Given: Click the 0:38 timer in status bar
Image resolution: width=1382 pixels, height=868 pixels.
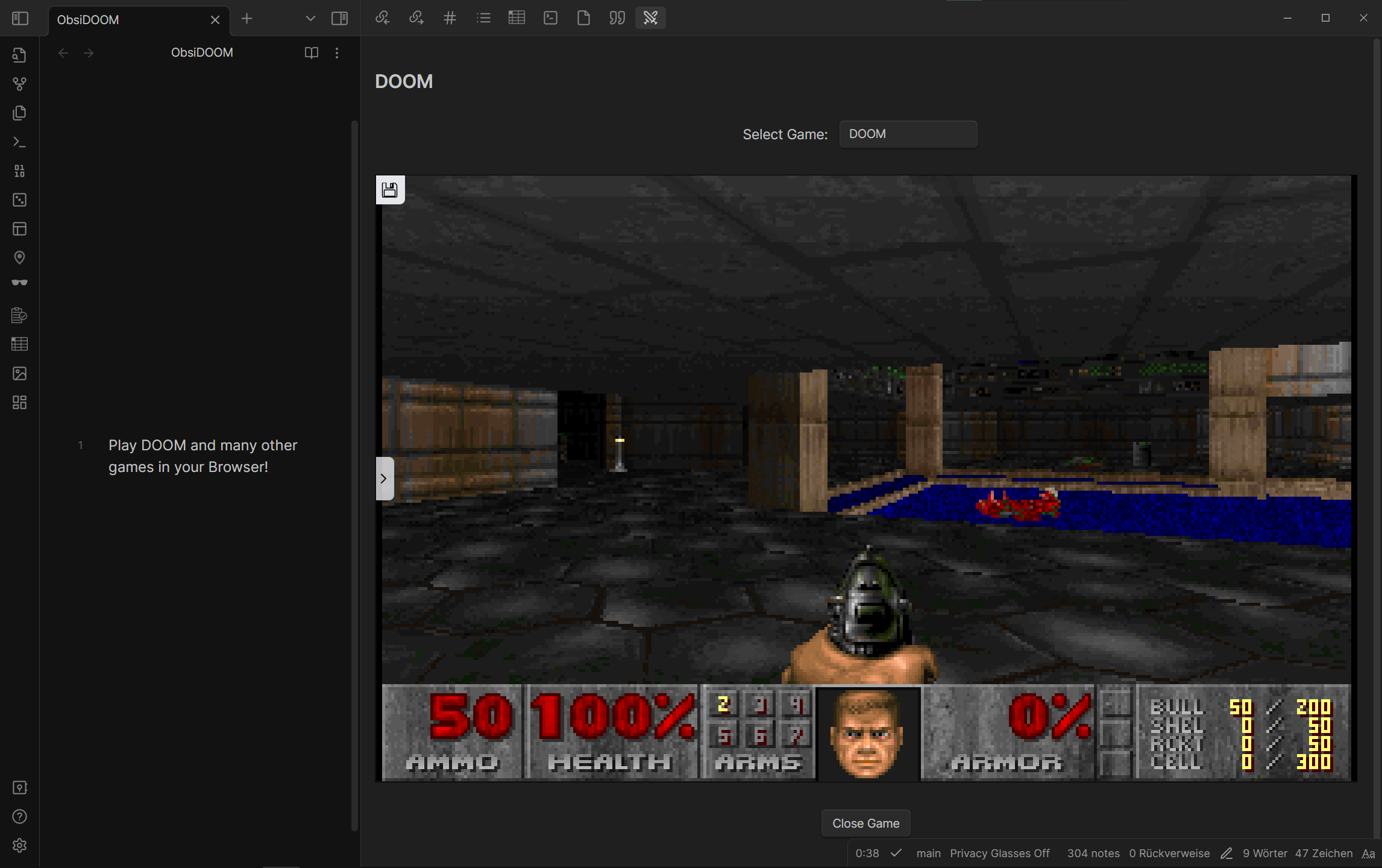Looking at the screenshot, I should [867, 854].
